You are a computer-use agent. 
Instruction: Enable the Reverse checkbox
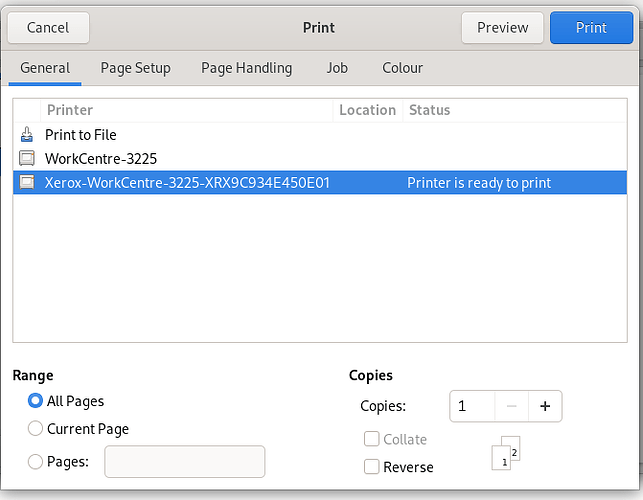click(372, 467)
